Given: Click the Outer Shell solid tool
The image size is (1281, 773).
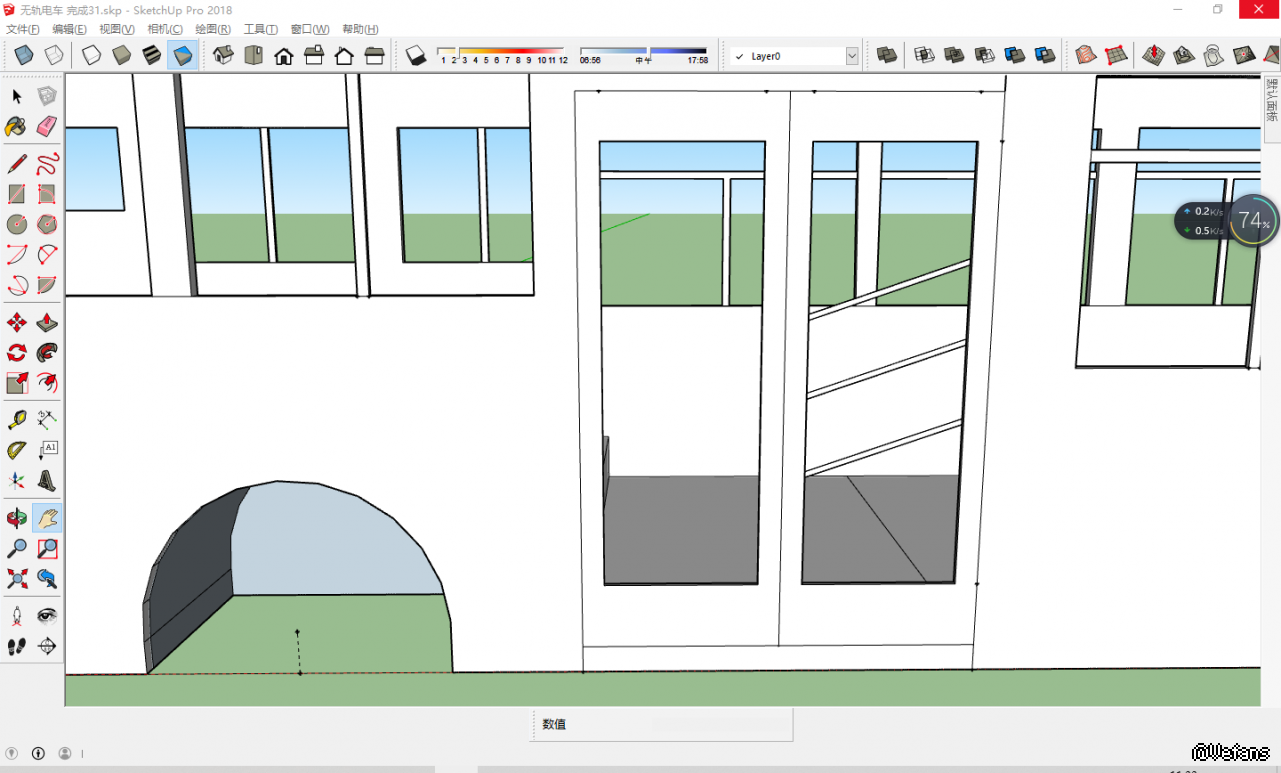Looking at the screenshot, I should pyautogui.click(x=887, y=55).
